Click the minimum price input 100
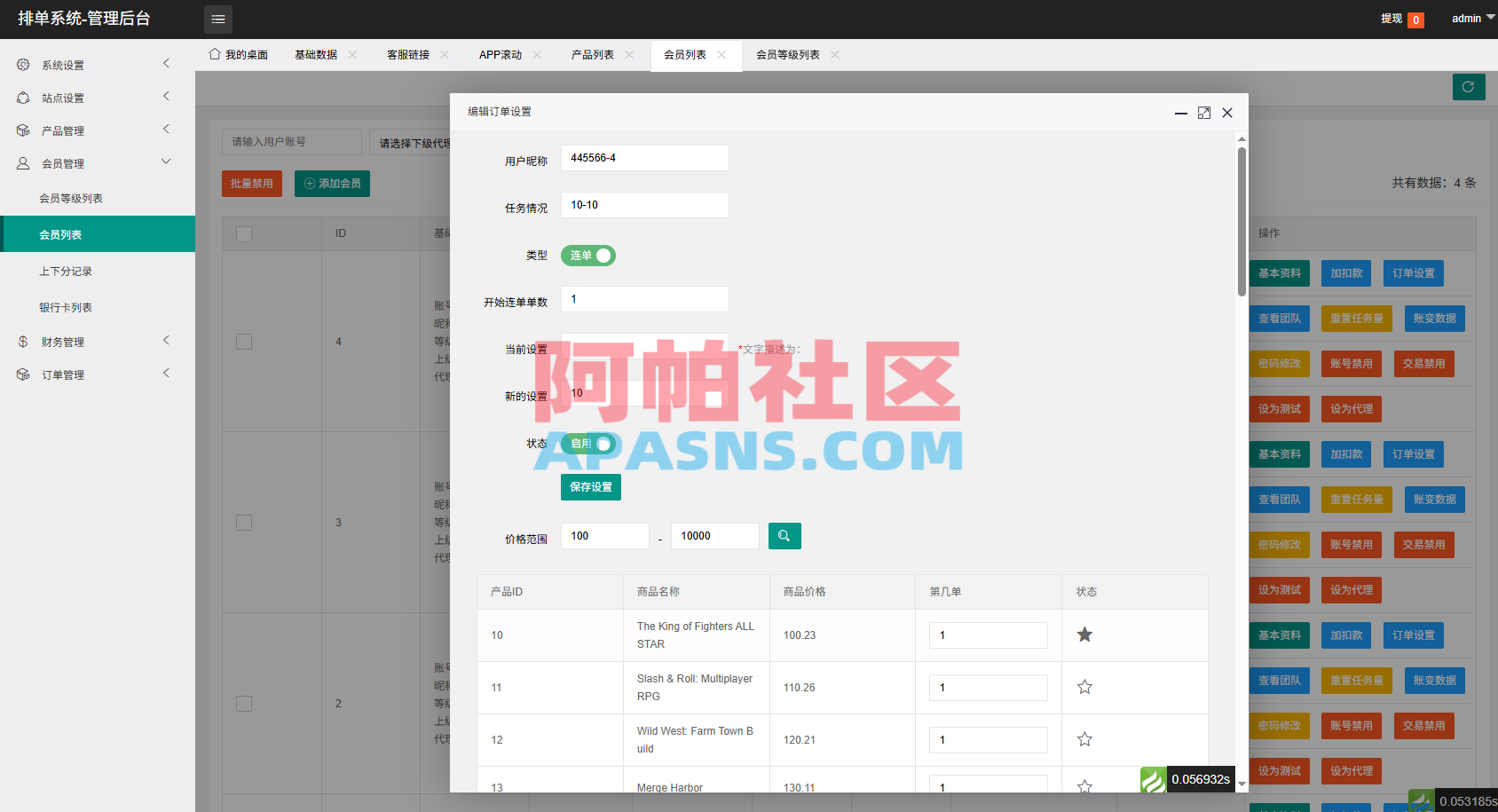The image size is (1498, 812). coord(605,536)
